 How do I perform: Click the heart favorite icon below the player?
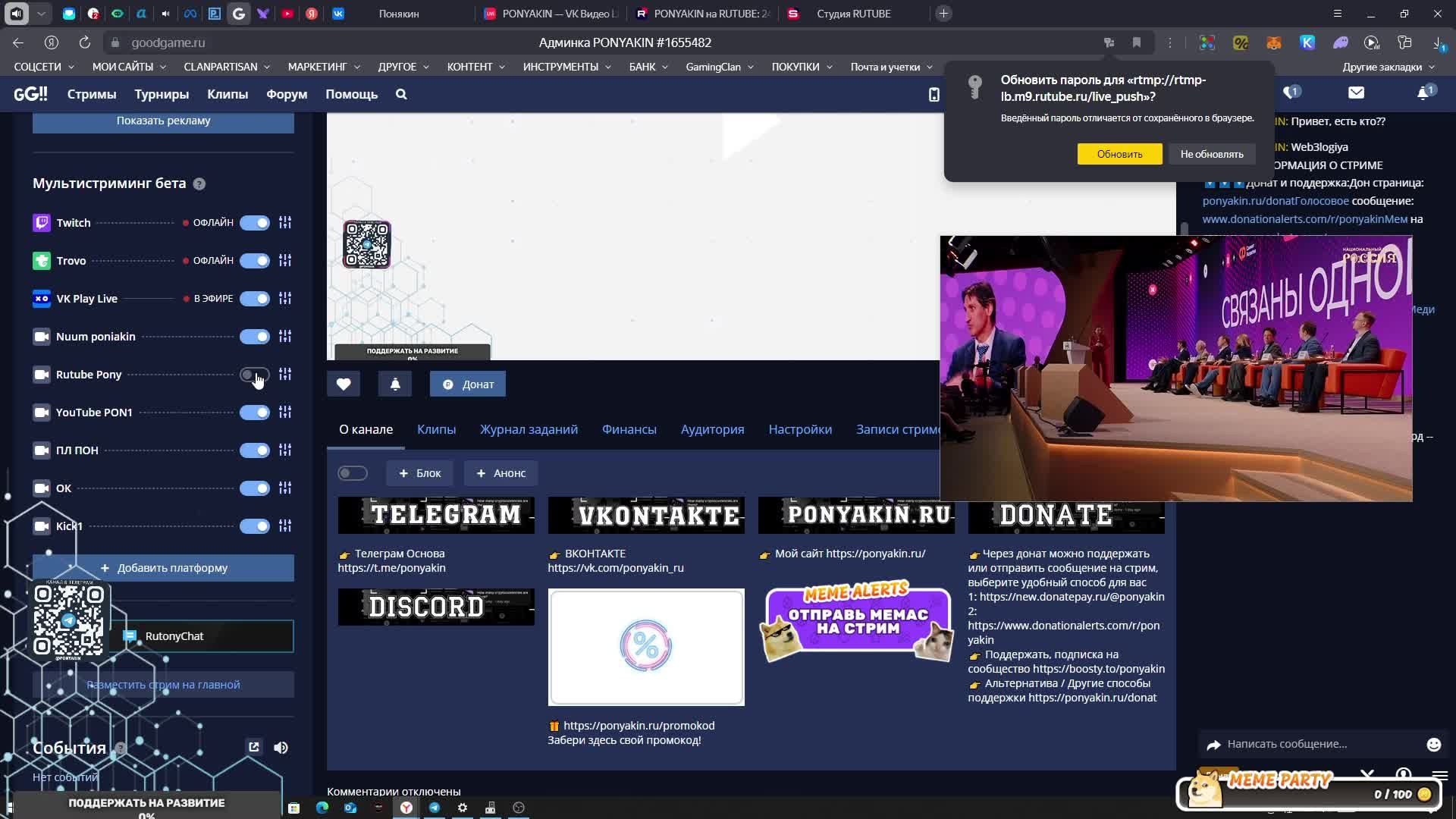tap(344, 384)
